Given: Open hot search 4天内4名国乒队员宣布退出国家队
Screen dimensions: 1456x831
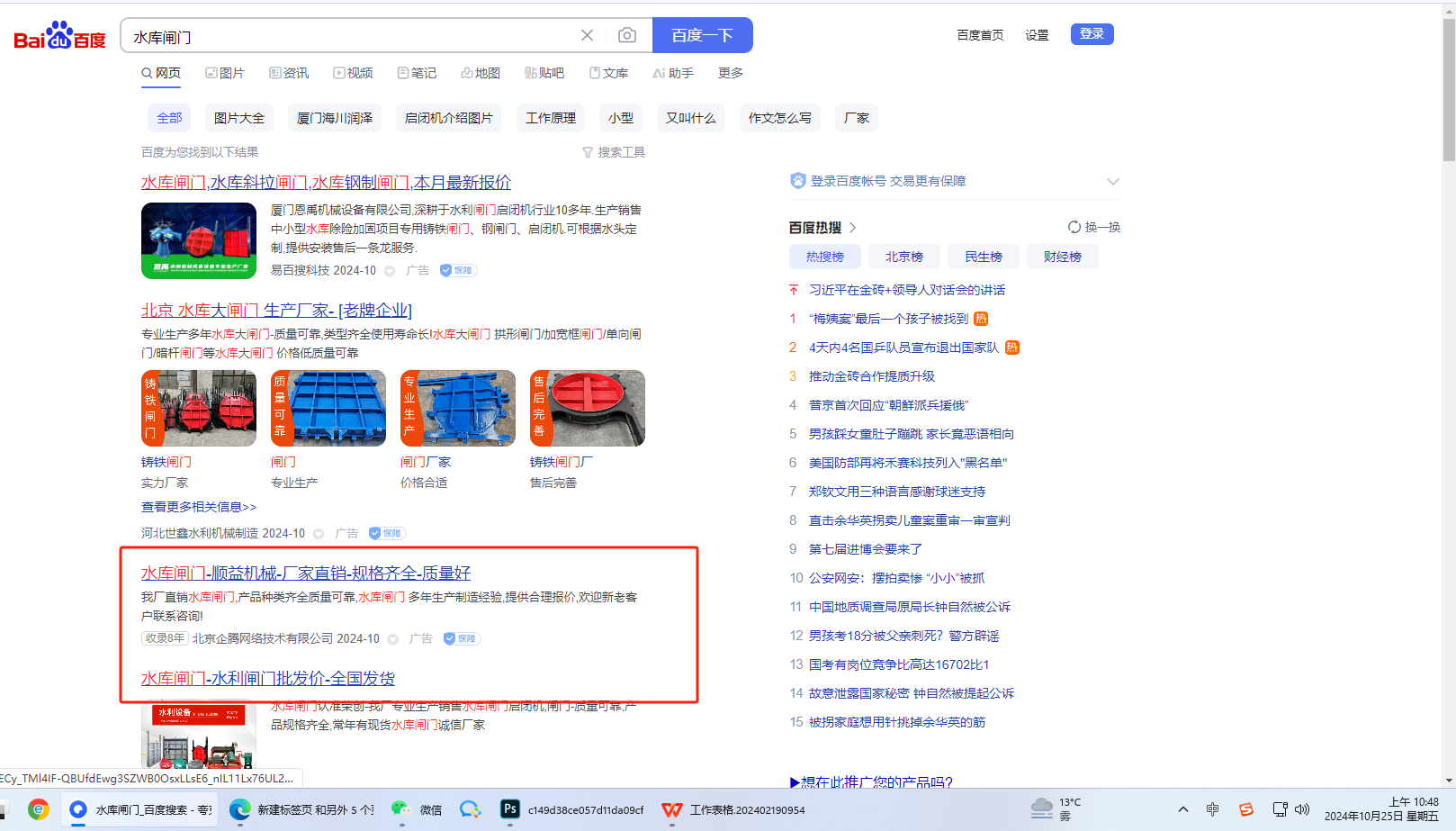Looking at the screenshot, I should click(x=904, y=348).
